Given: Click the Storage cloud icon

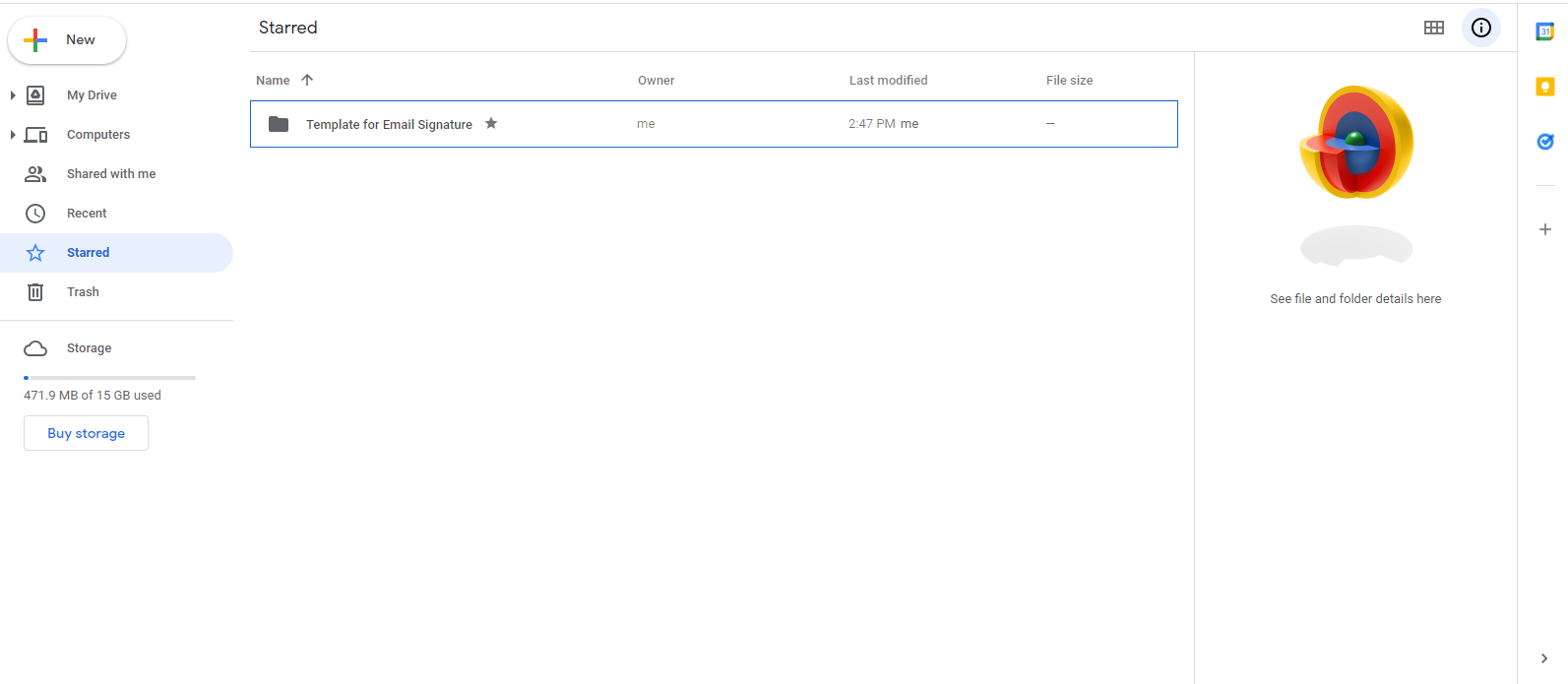Looking at the screenshot, I should (35, 348).
